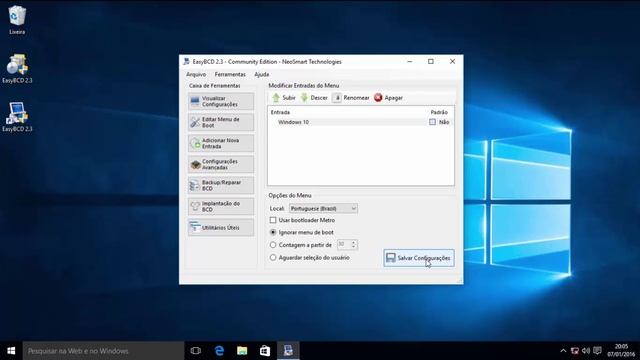This screenshot has height=360, width=640.
Task: Launch Microsoft Edge from taskbar
Action: coord(219,351)
